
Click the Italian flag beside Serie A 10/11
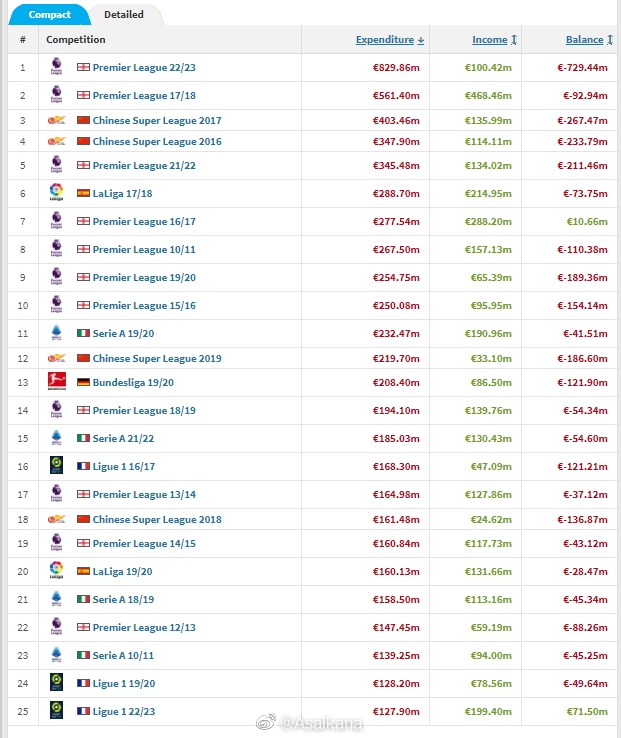[83, 655]
